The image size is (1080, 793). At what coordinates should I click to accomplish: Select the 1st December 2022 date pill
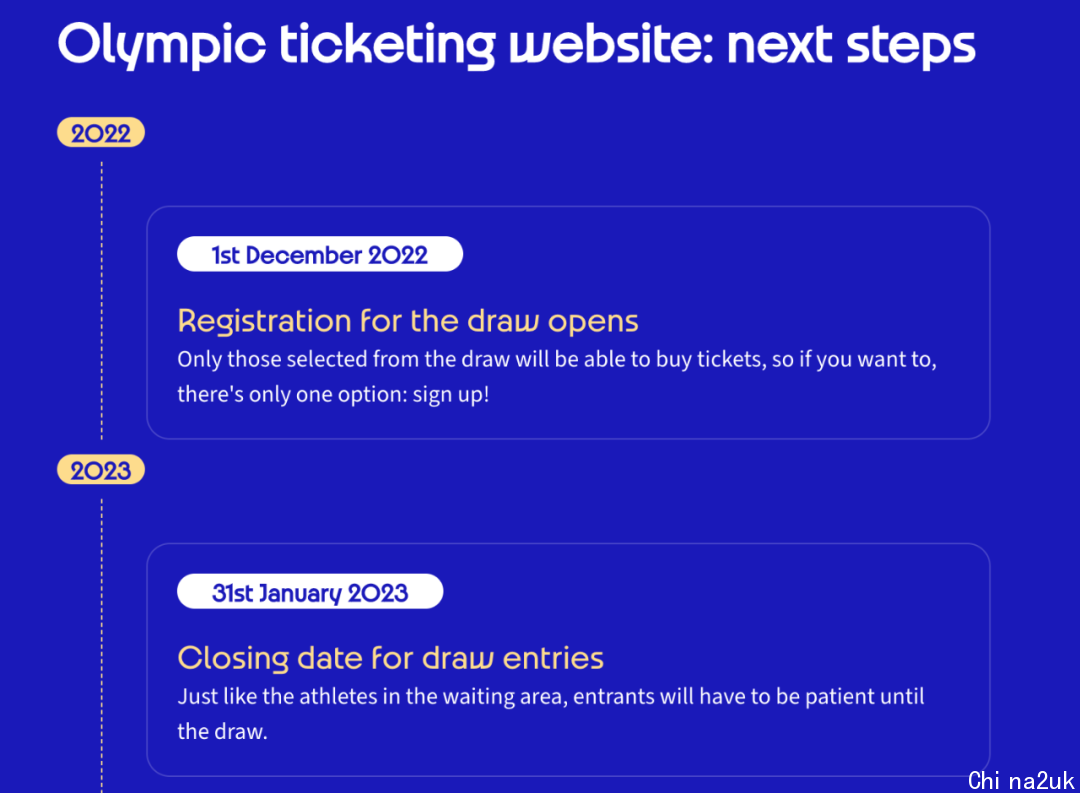pos(320,254)
